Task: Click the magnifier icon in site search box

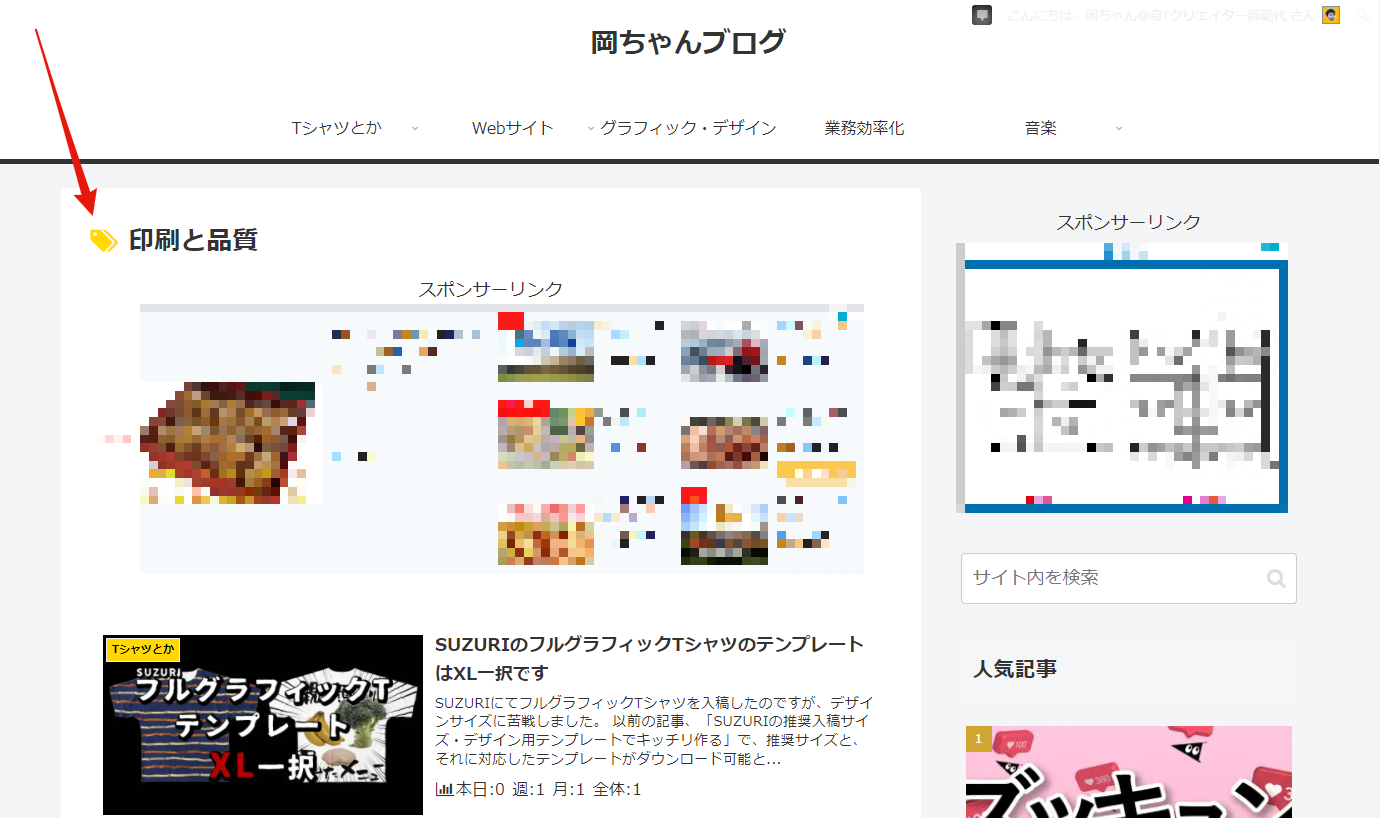Action: tap(1275, 578)
